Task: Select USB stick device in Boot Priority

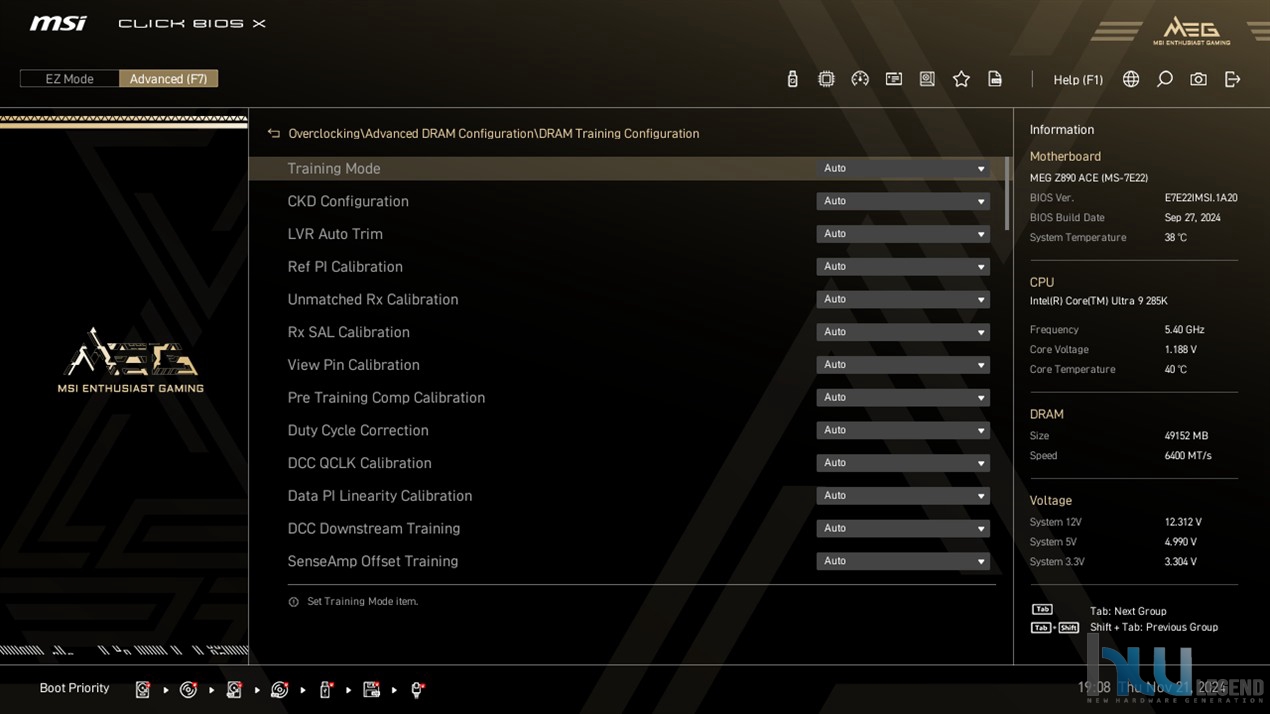Action: pos(325,689)
